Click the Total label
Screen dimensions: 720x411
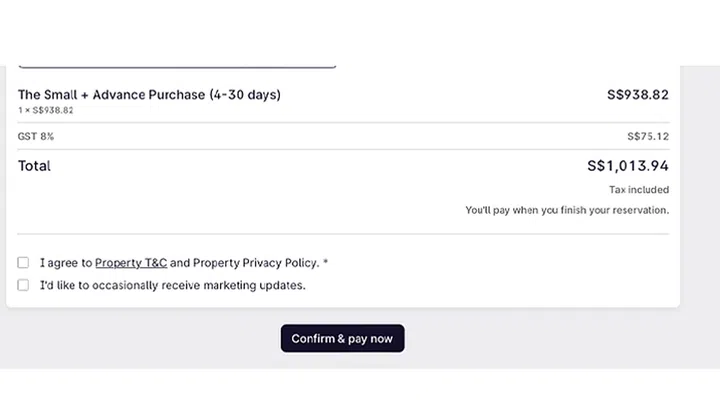coord(34,166)
